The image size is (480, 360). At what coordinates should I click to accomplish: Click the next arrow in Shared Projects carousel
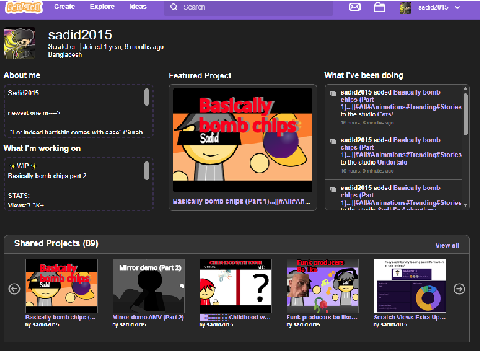coord(459,289)
